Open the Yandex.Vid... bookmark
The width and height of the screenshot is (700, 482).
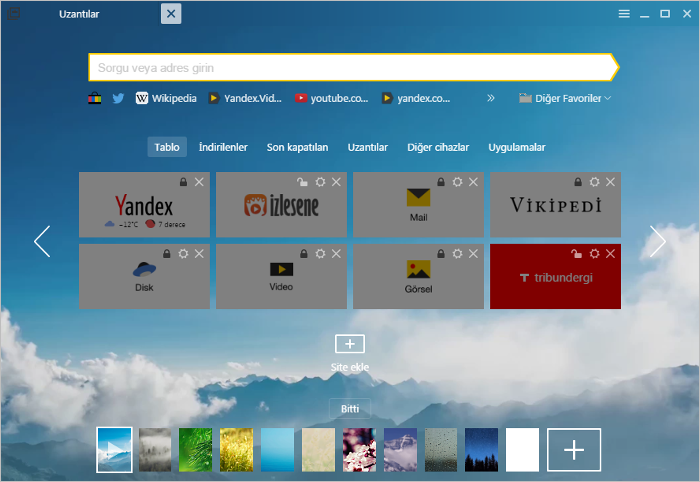coord(245,98)
